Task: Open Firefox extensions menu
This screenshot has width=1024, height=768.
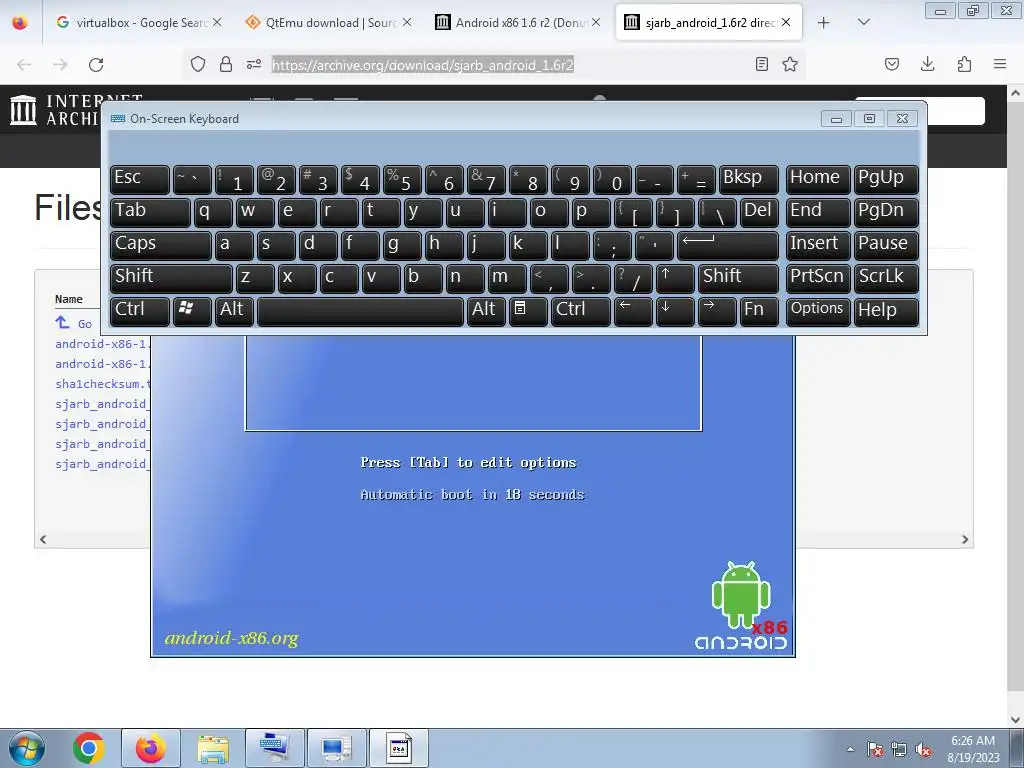Action: coord(964,64)
